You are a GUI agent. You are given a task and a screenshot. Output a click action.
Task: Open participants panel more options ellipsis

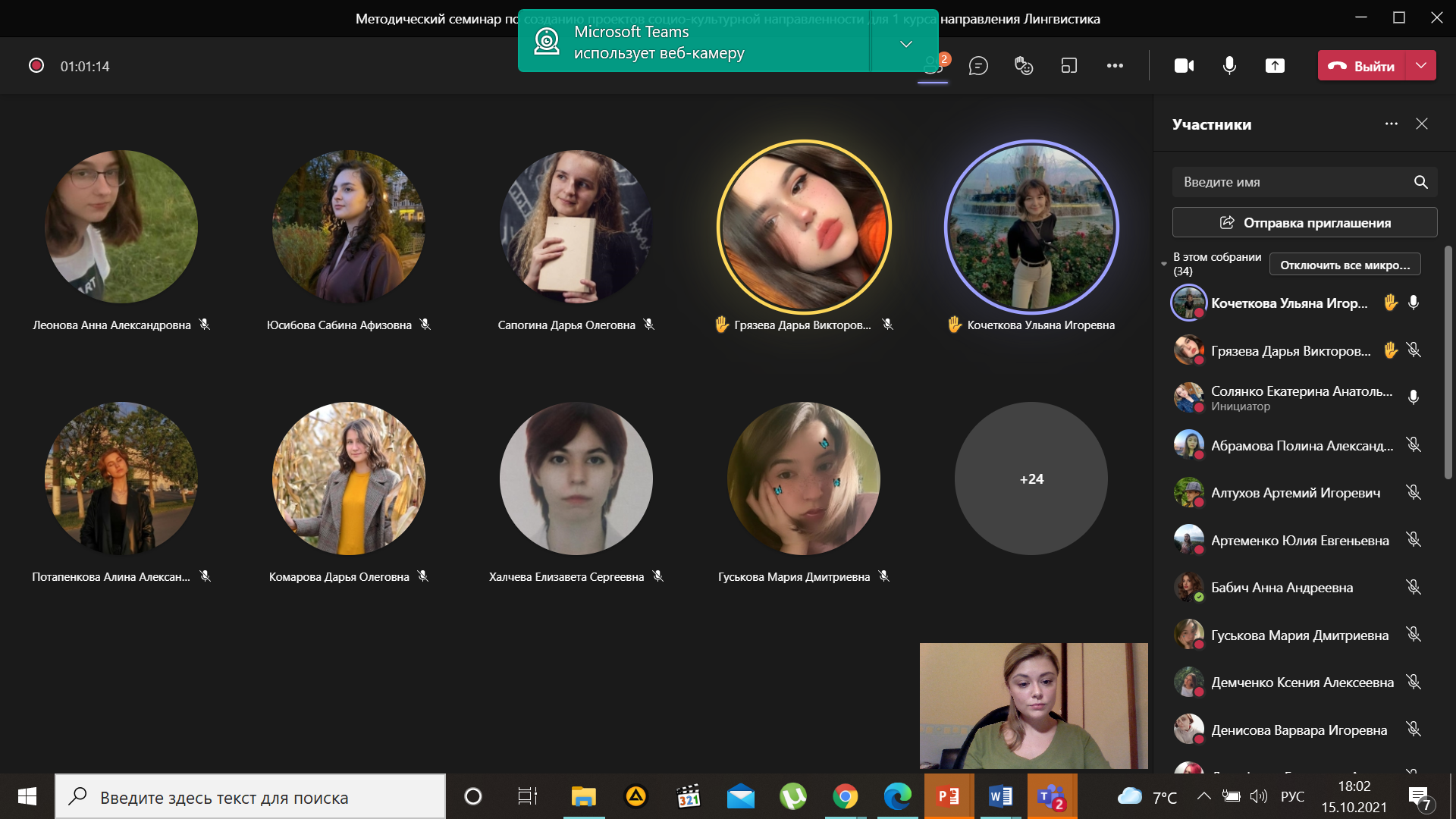pyautogui.click(x=1391, y=124)
